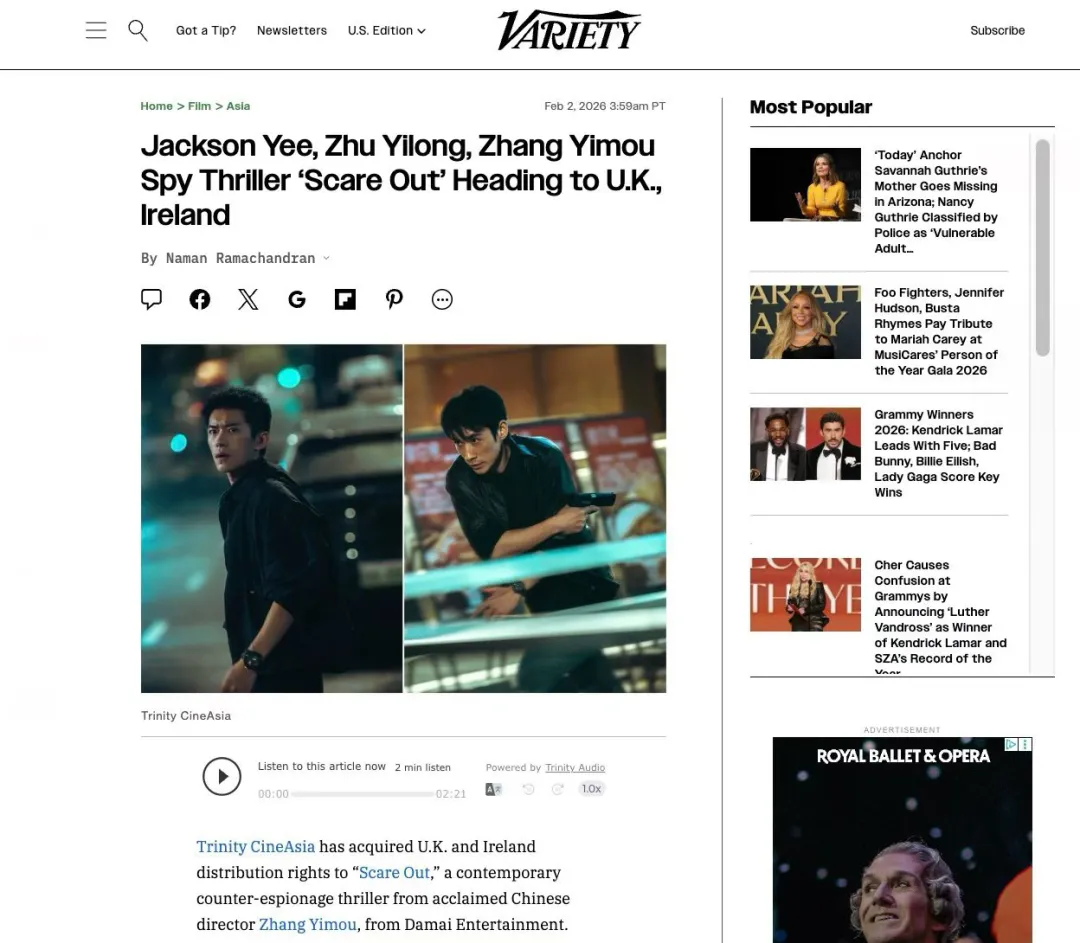Open more sharing options ellipsis
Viewport: 1080px width, 943px height.
pyautogui.click(x=442, y=300)
